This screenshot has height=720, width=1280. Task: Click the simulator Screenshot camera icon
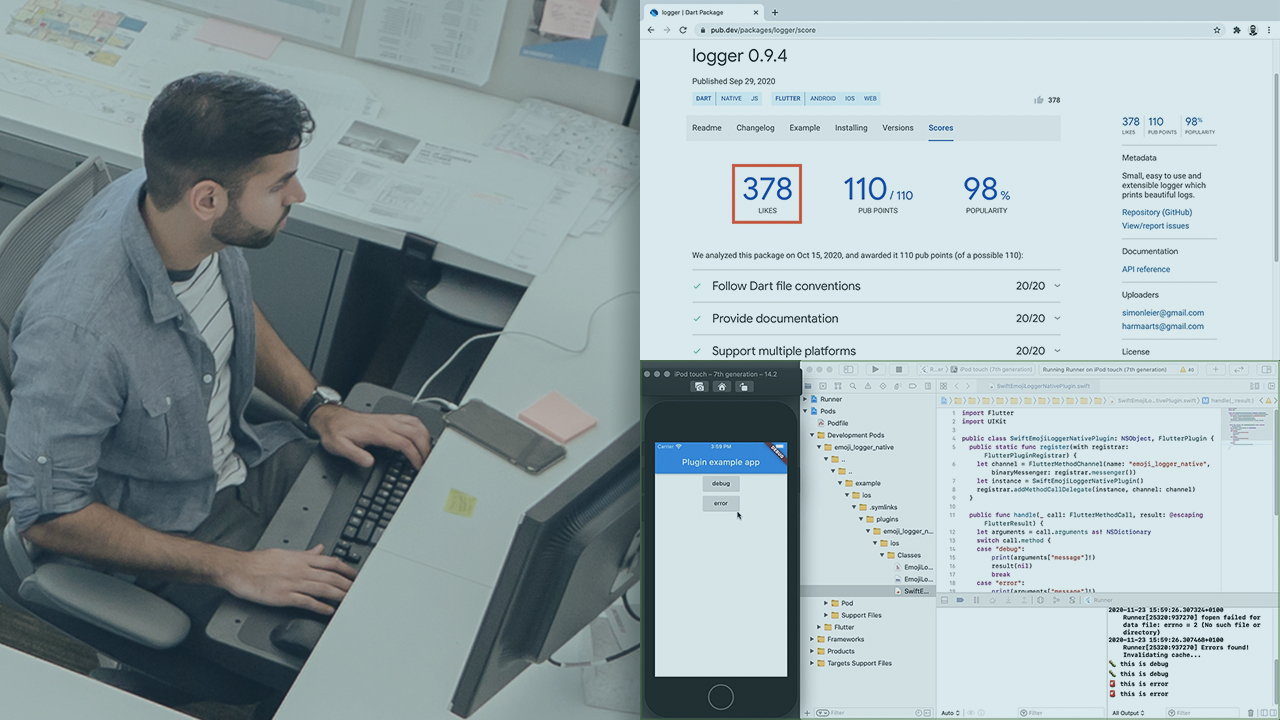click(700, 387)
